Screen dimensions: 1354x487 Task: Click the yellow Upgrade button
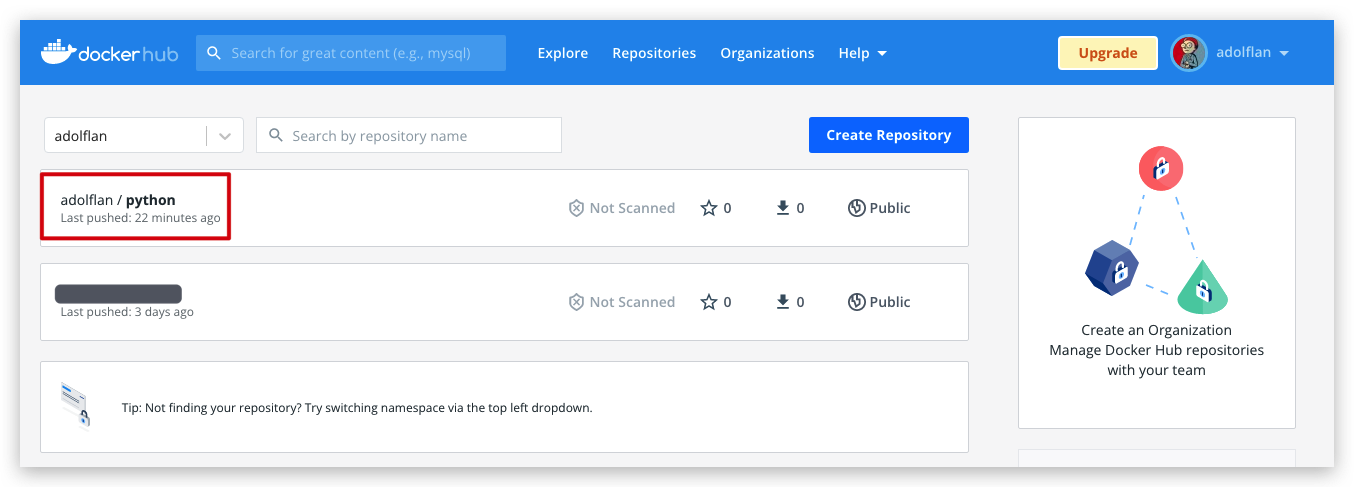(x=1108, y=53)
